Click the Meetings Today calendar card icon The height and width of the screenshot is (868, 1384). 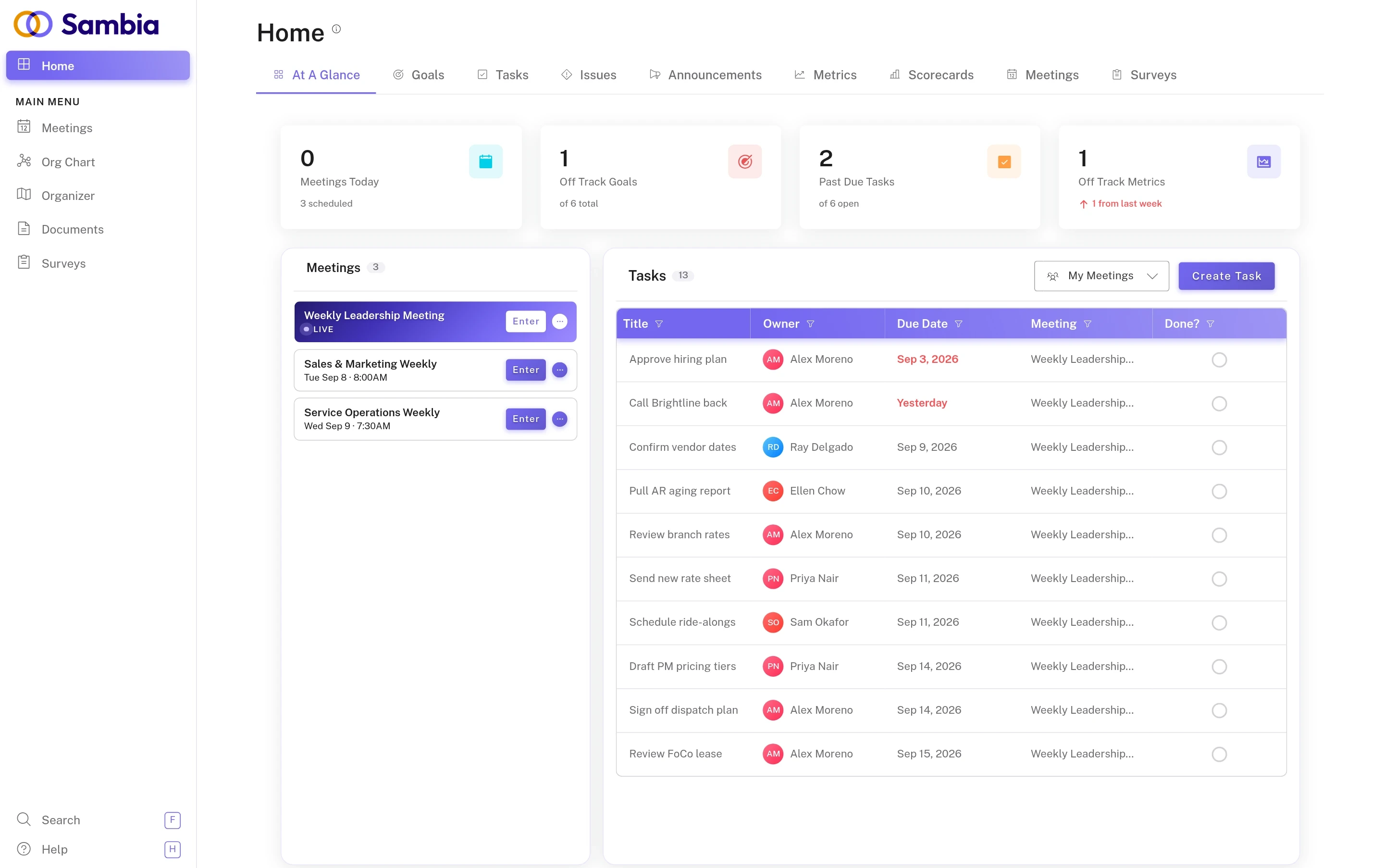coord(485,161)
